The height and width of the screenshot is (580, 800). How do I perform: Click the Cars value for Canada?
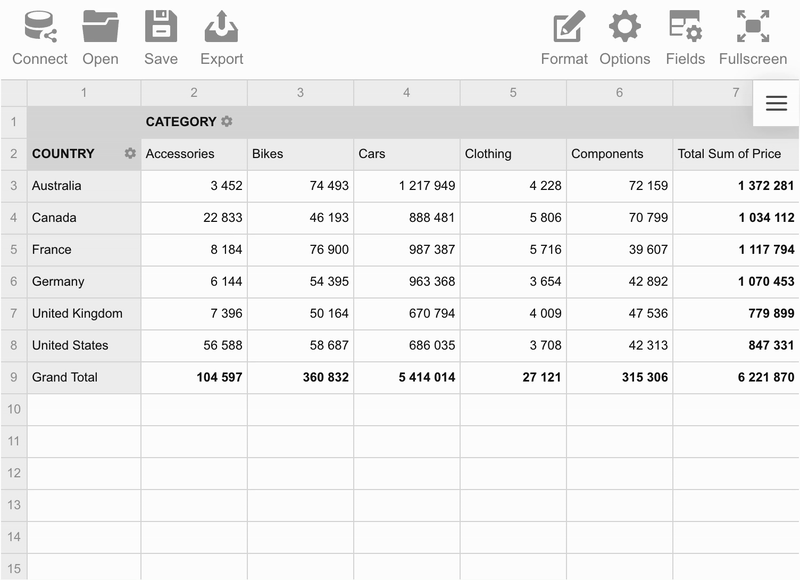click(x=407, y=218)
